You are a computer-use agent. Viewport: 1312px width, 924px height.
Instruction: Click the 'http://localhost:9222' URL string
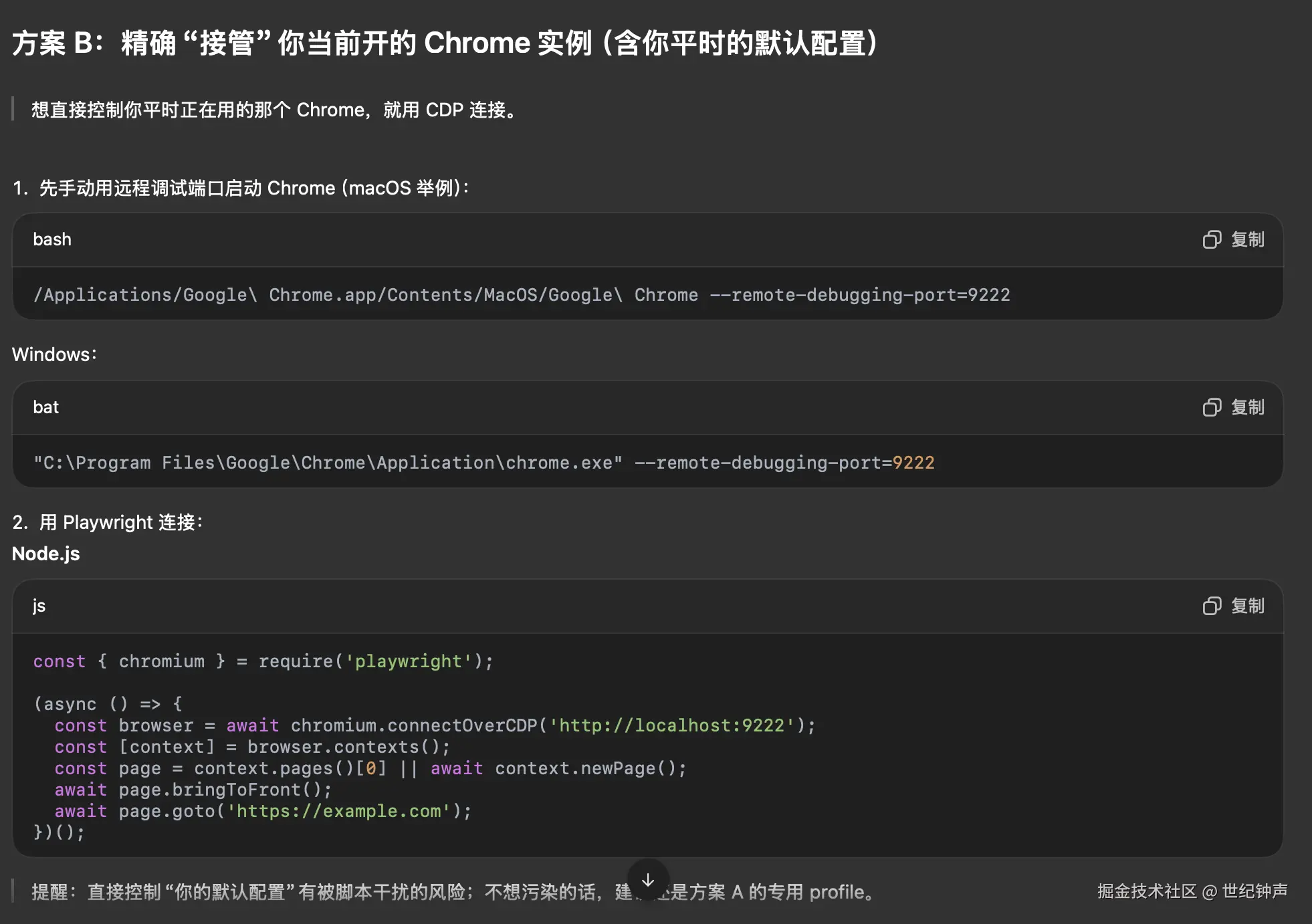[x=672, y=725]
